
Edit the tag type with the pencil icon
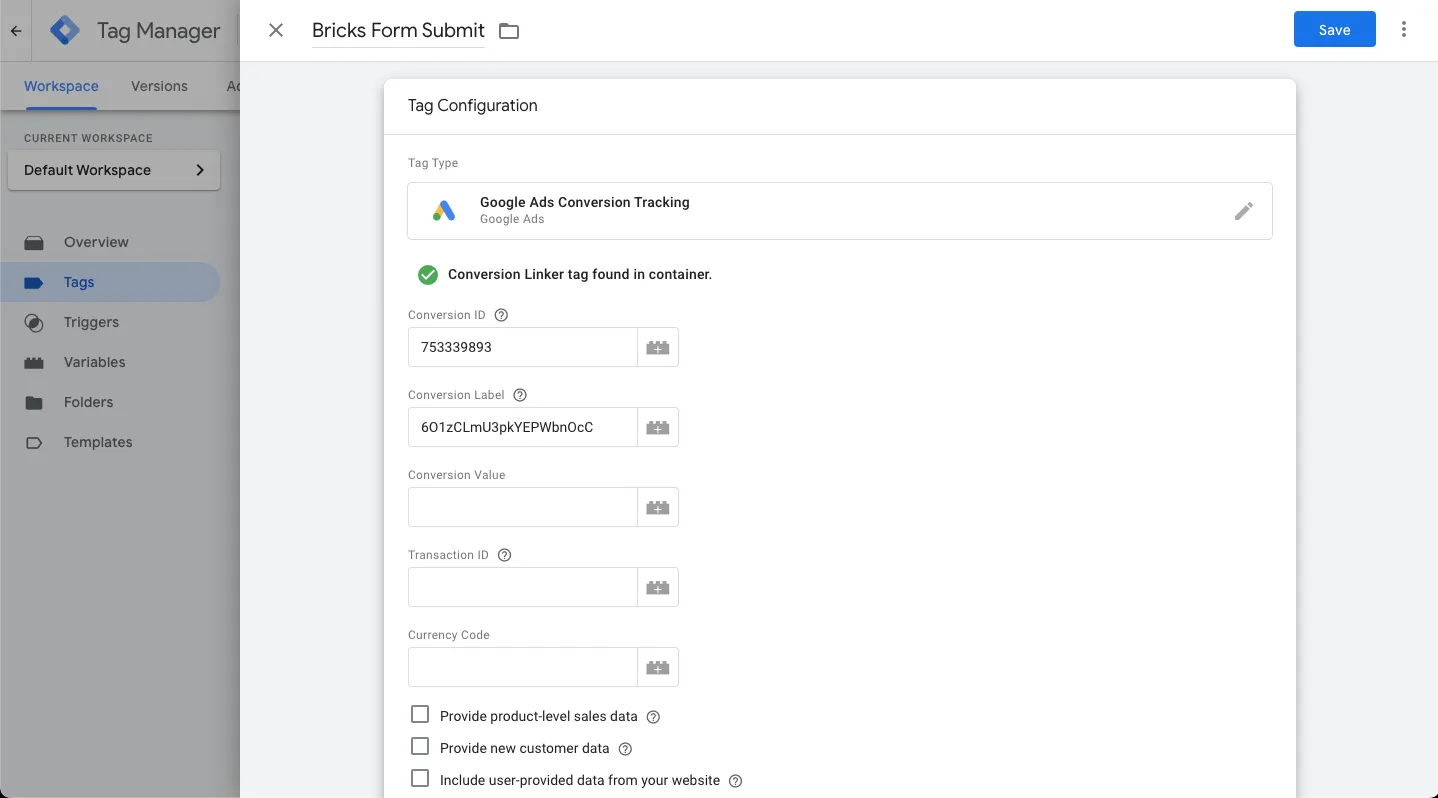pyautogui.click(x=1243, y=211)
